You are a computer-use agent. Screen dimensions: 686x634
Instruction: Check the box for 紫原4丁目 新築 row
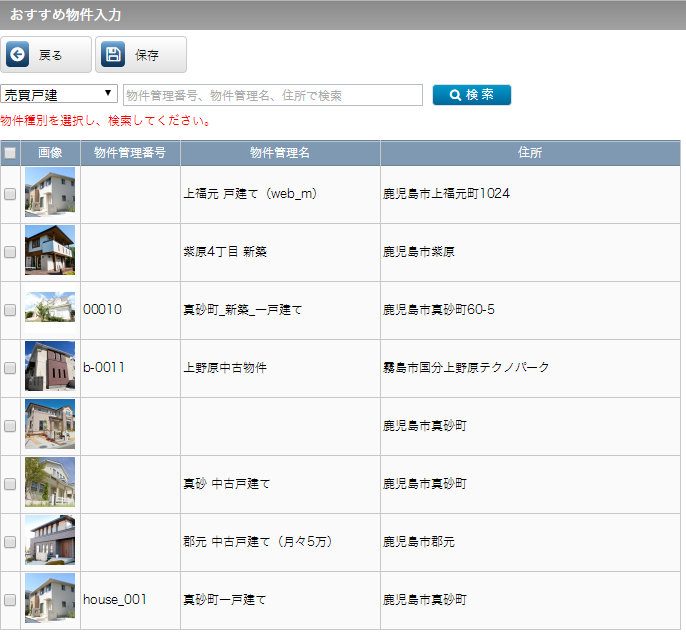(10, 252)
